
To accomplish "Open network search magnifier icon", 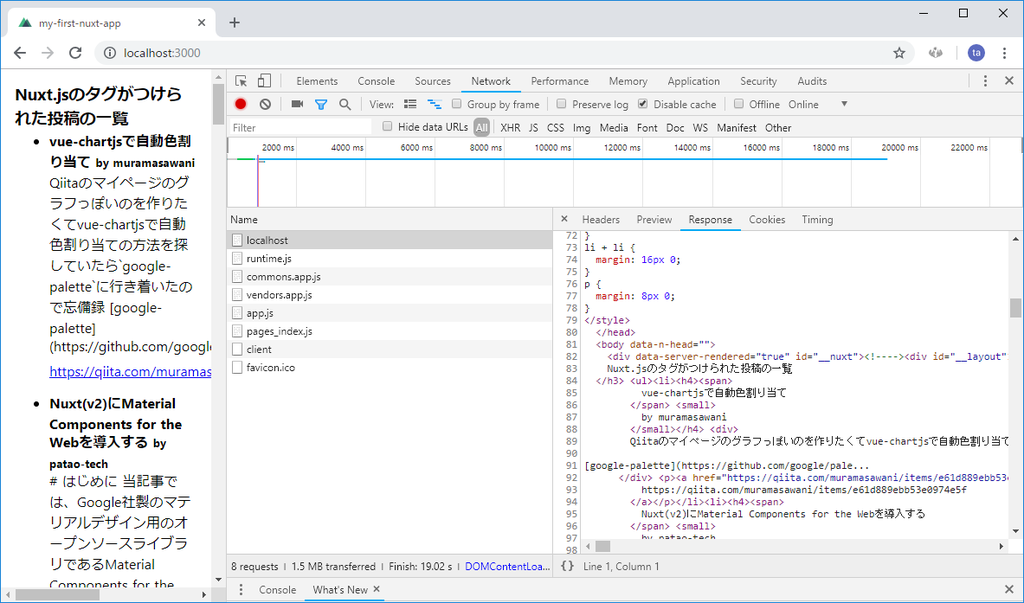I will [345, 104].
